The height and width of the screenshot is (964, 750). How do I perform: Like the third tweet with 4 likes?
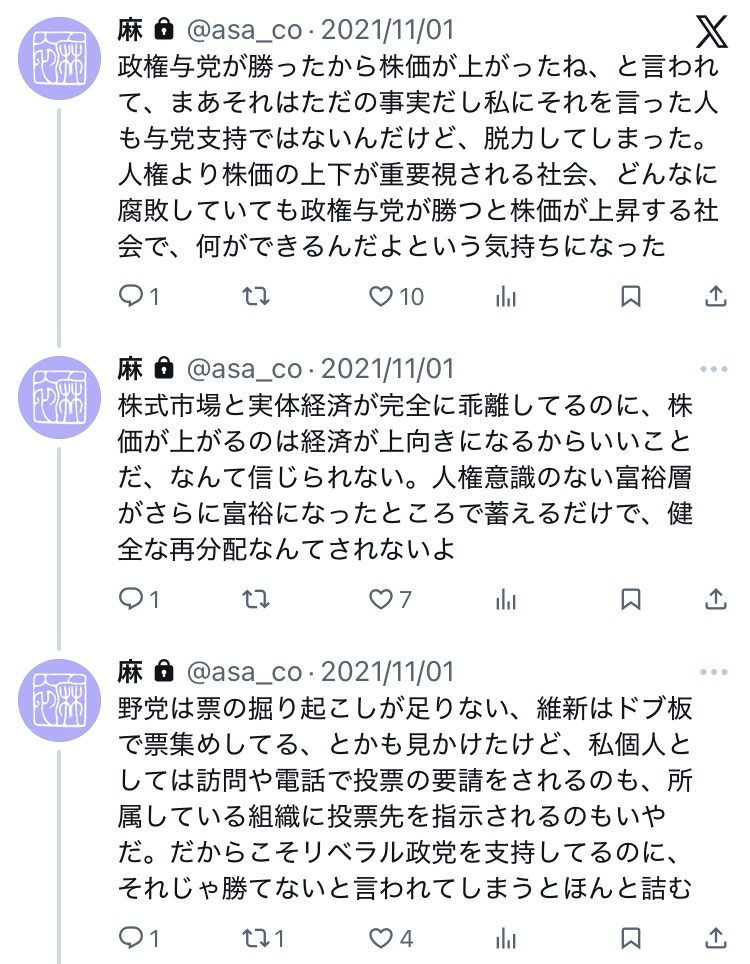click(381, 938)
